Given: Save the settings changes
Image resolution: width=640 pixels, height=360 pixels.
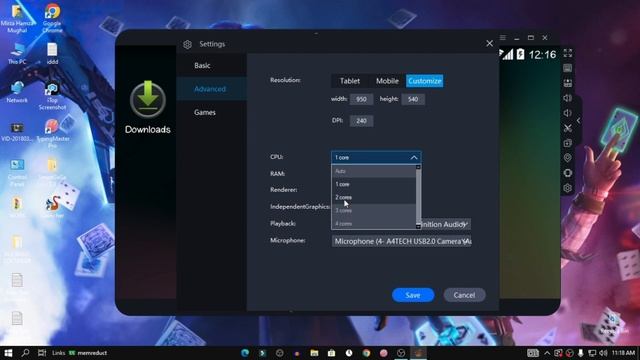Looking at the screenshot, I should click(413, 295).
